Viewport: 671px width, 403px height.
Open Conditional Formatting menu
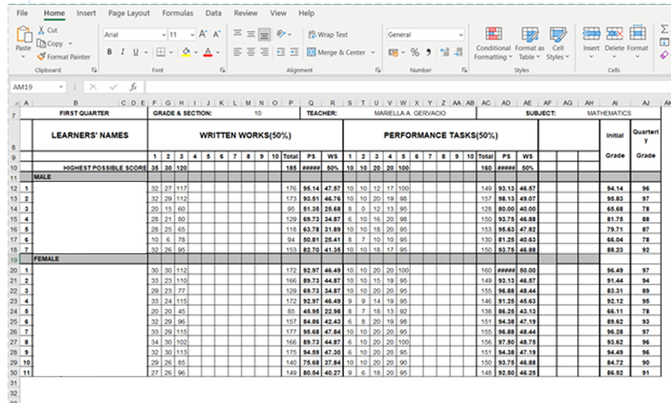click(493, 43)
